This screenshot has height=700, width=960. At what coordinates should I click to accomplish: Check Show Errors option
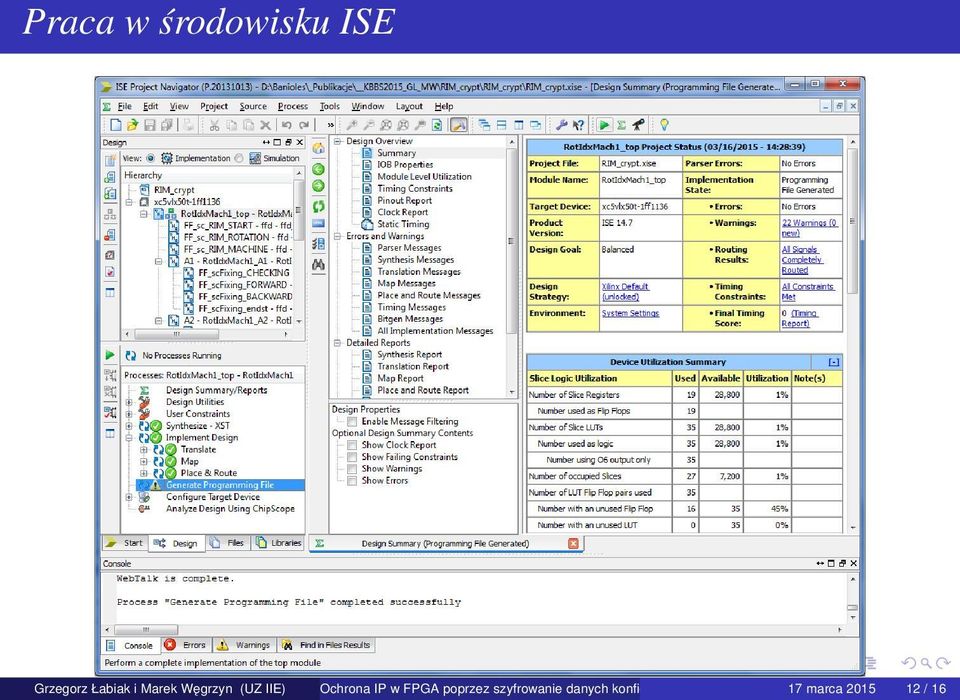[352, 481]
